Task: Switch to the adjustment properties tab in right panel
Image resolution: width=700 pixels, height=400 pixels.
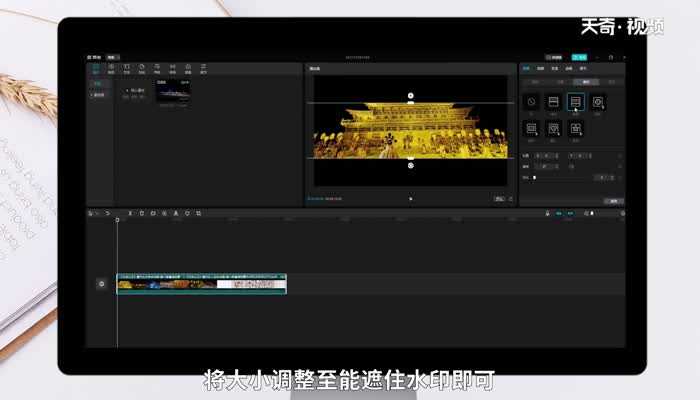Action: pyautogui.click(x=583, y=68)
